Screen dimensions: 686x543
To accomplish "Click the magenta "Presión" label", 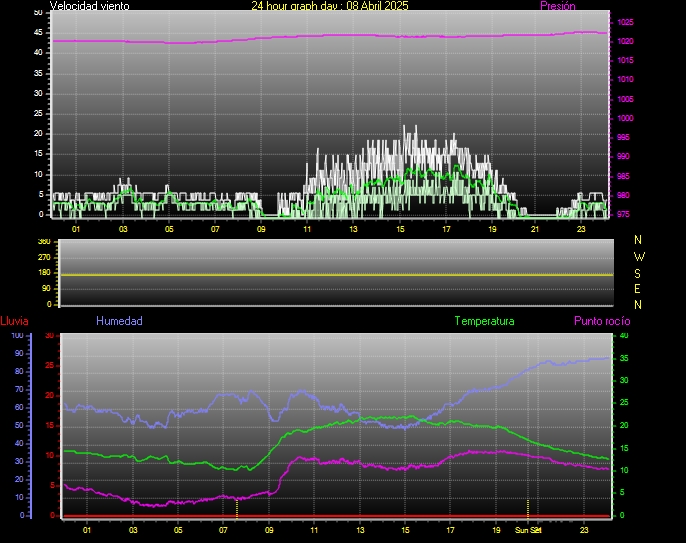I will pyautogui.click(x=557, y=6).
